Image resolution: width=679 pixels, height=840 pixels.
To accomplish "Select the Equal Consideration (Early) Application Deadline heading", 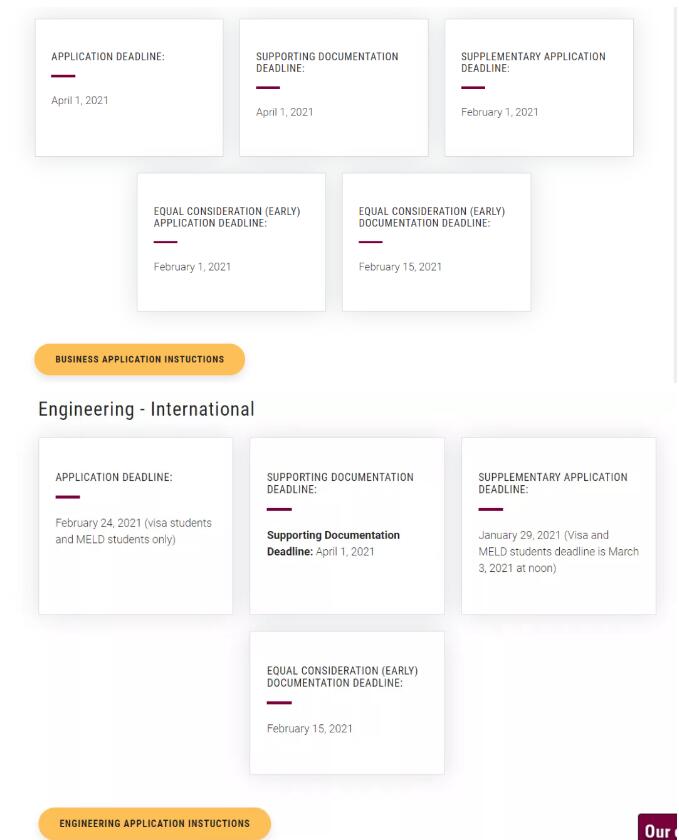I will [x=227, y=217].
